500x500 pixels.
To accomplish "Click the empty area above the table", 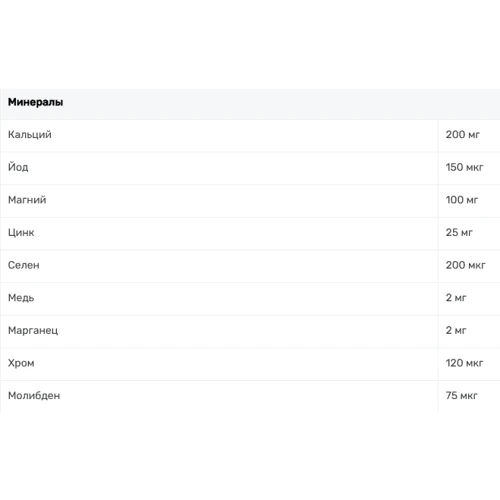I will point(250,43).
